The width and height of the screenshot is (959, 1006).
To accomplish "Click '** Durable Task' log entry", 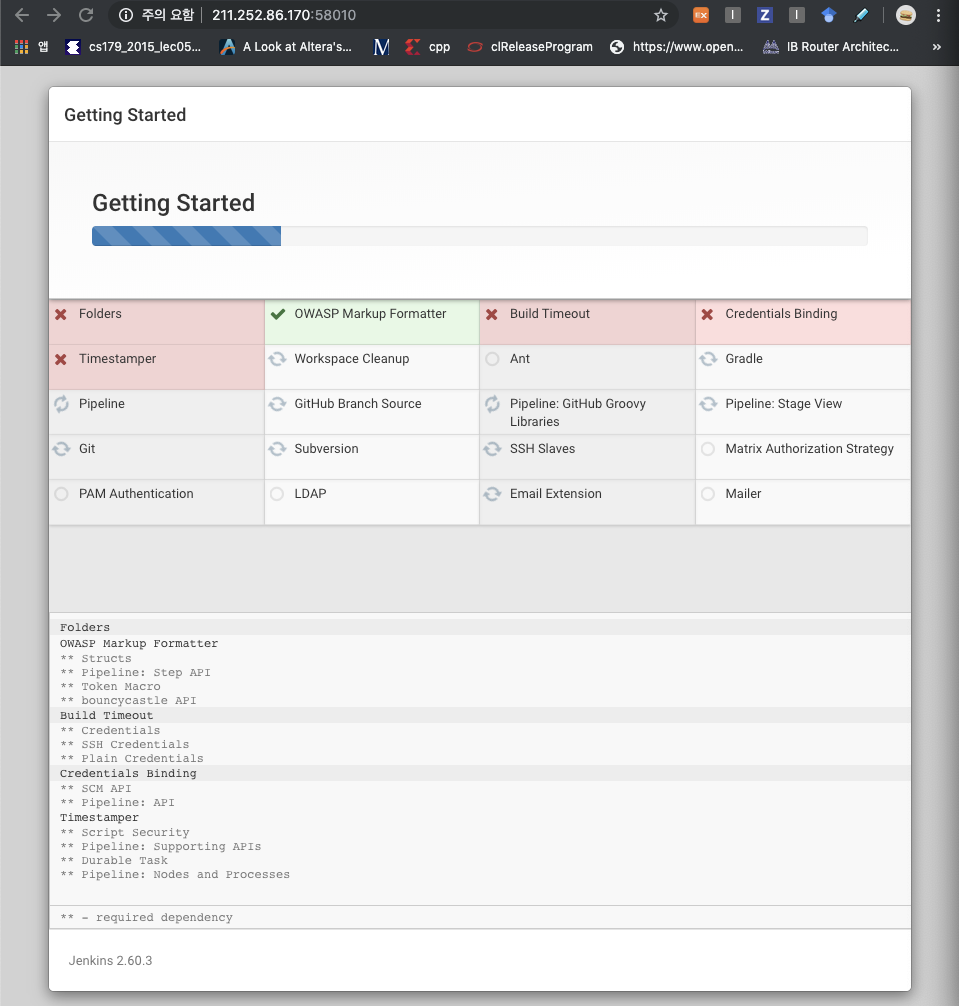I will pos(114,860).
